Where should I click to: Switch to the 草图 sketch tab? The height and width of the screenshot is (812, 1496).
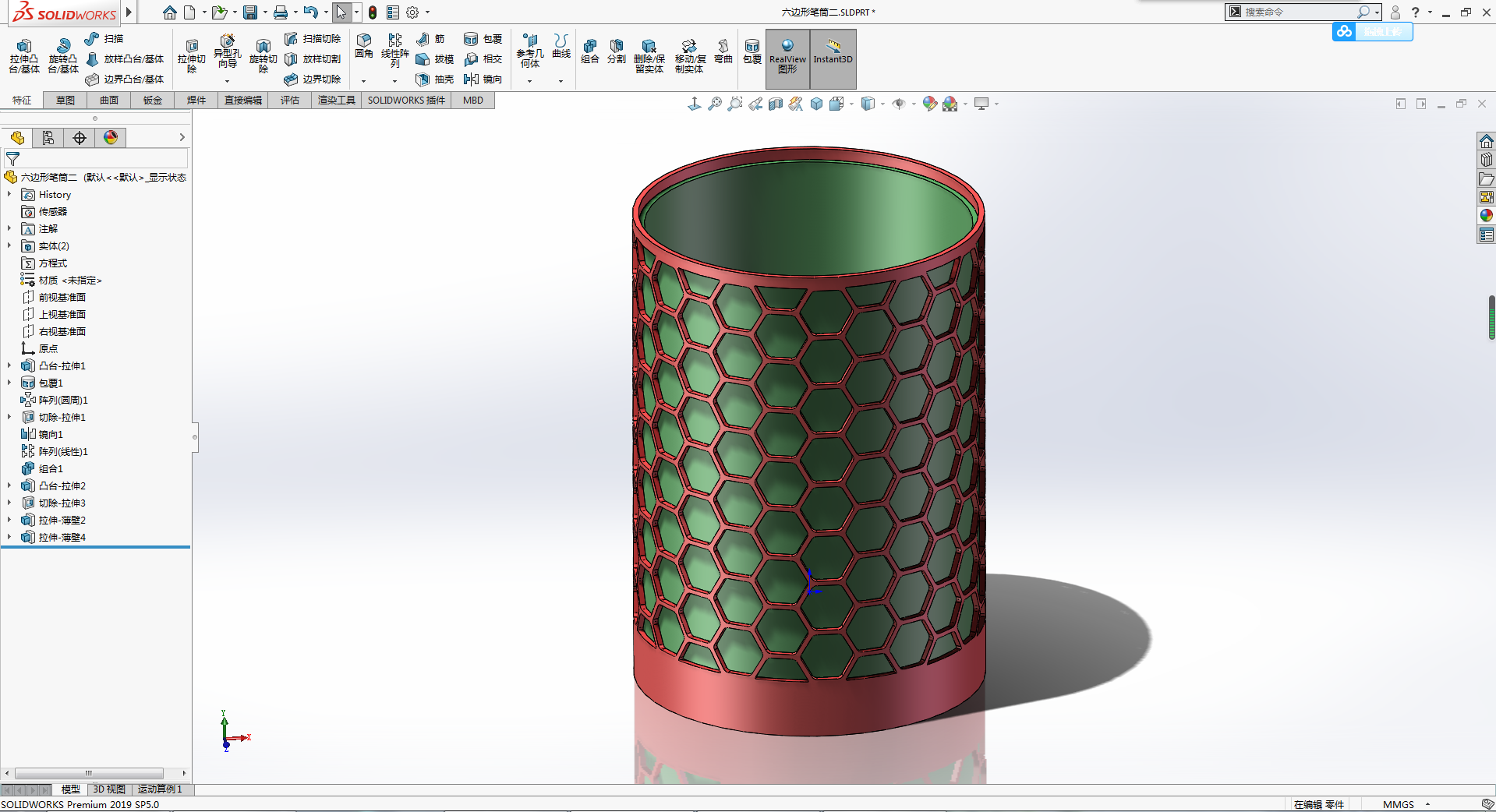65,100
